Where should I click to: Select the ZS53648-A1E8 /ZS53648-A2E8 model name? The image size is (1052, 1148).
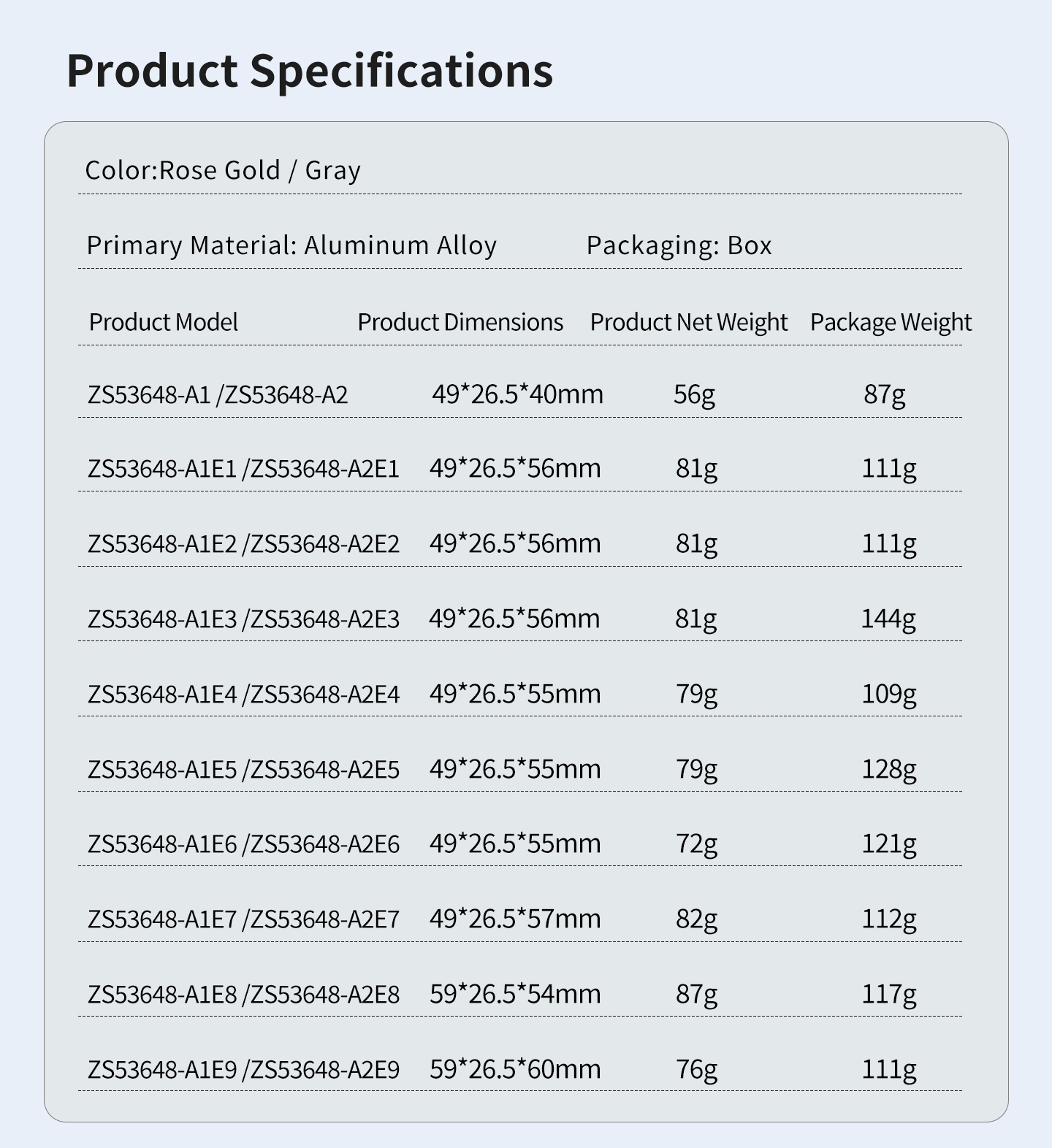click(243, 995)
